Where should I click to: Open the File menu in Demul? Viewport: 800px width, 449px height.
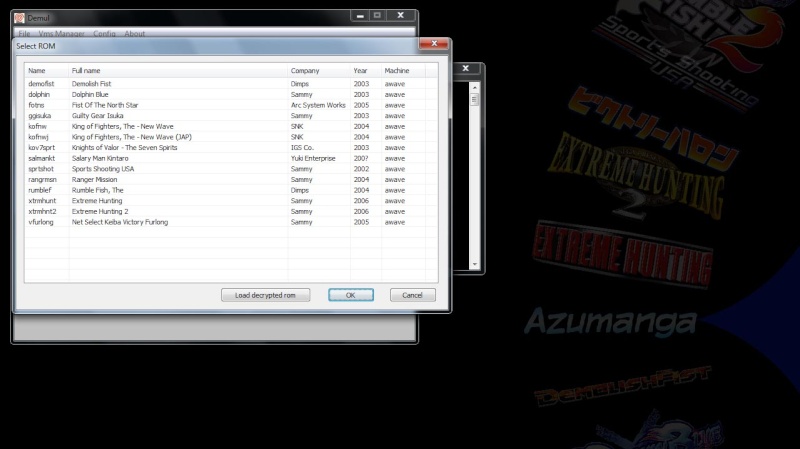point(24,34)
